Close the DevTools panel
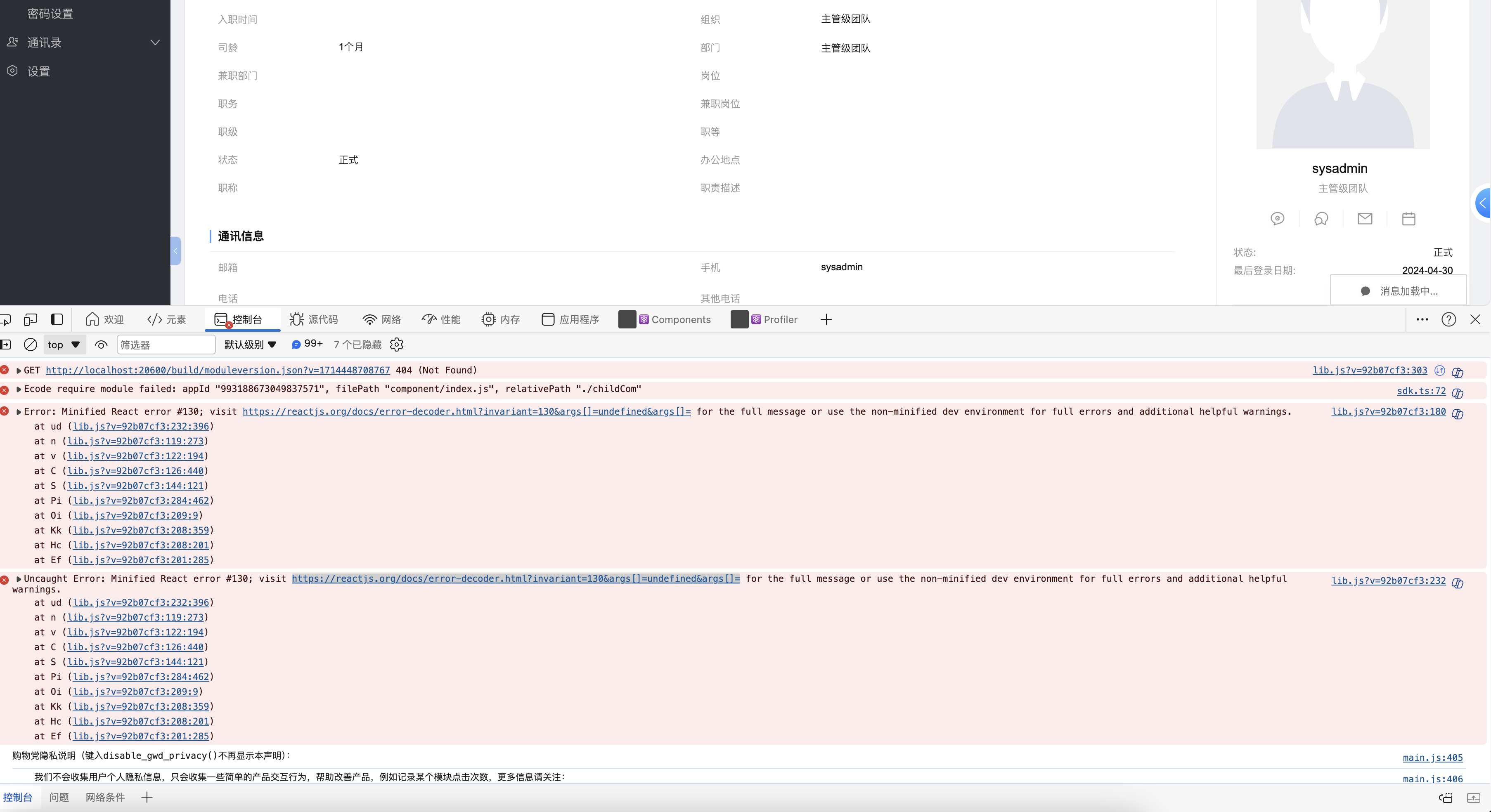Screen dimensions: 1491x812 point(1475,319)
